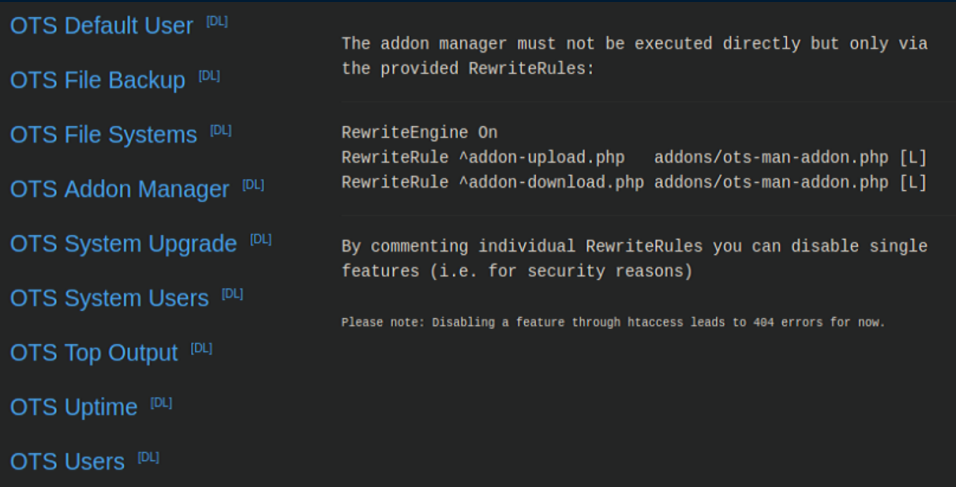Open the OTS System Upgrade link

pyautogui.click(x=123, y=244)
